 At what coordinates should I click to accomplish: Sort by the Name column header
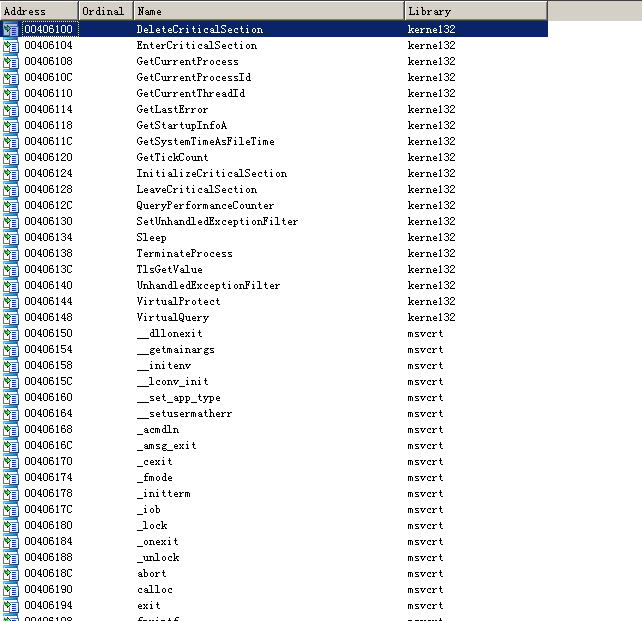tap(269, 11)
